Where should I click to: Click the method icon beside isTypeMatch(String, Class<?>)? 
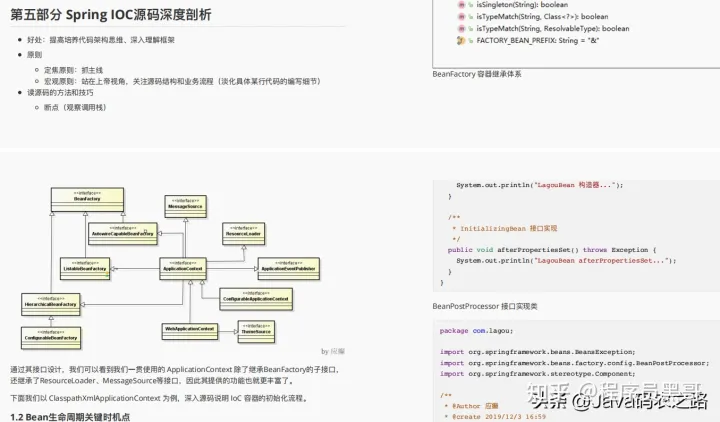tap(461, 17)
